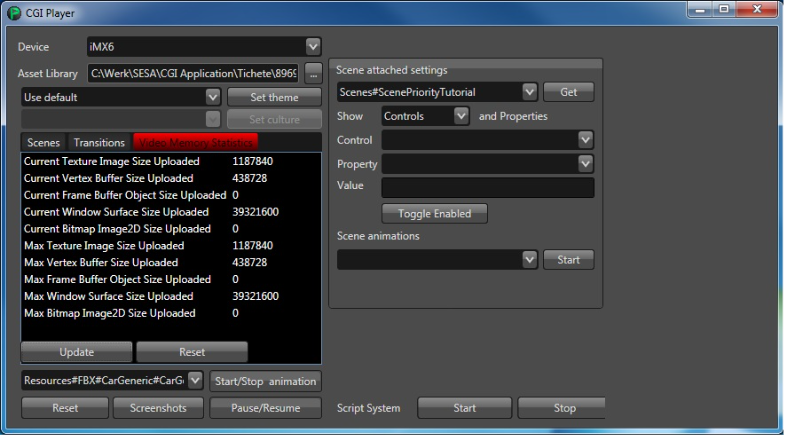Expand the Show Controls dropdown
This screenshot has width=785, height=436.
(461, 116)
